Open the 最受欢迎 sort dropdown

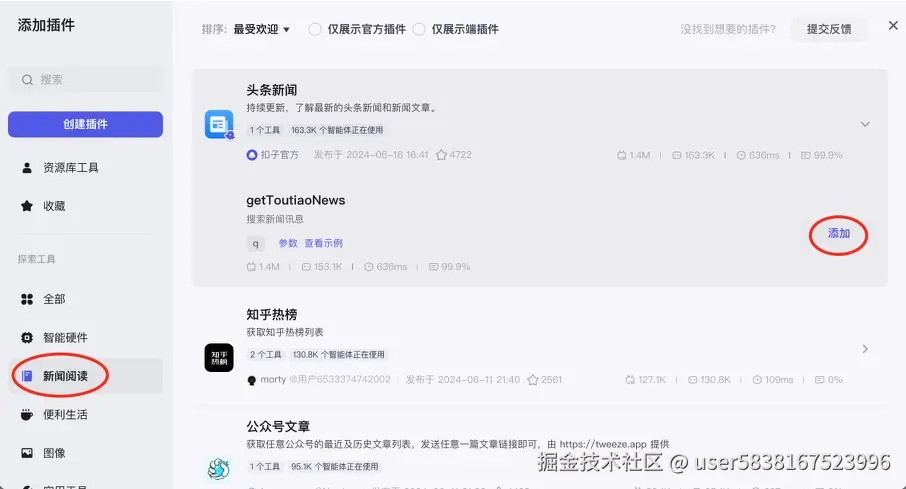click(261, 29)
